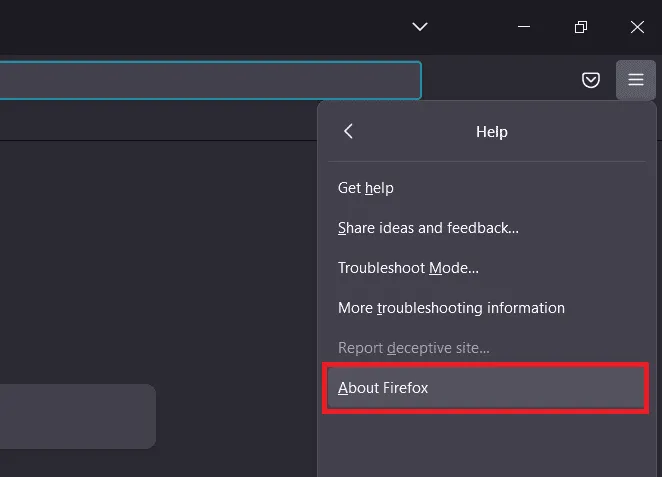Go back from the Help submenu
662x477 pixels.
pyautogui.click(x=348, y=131)
